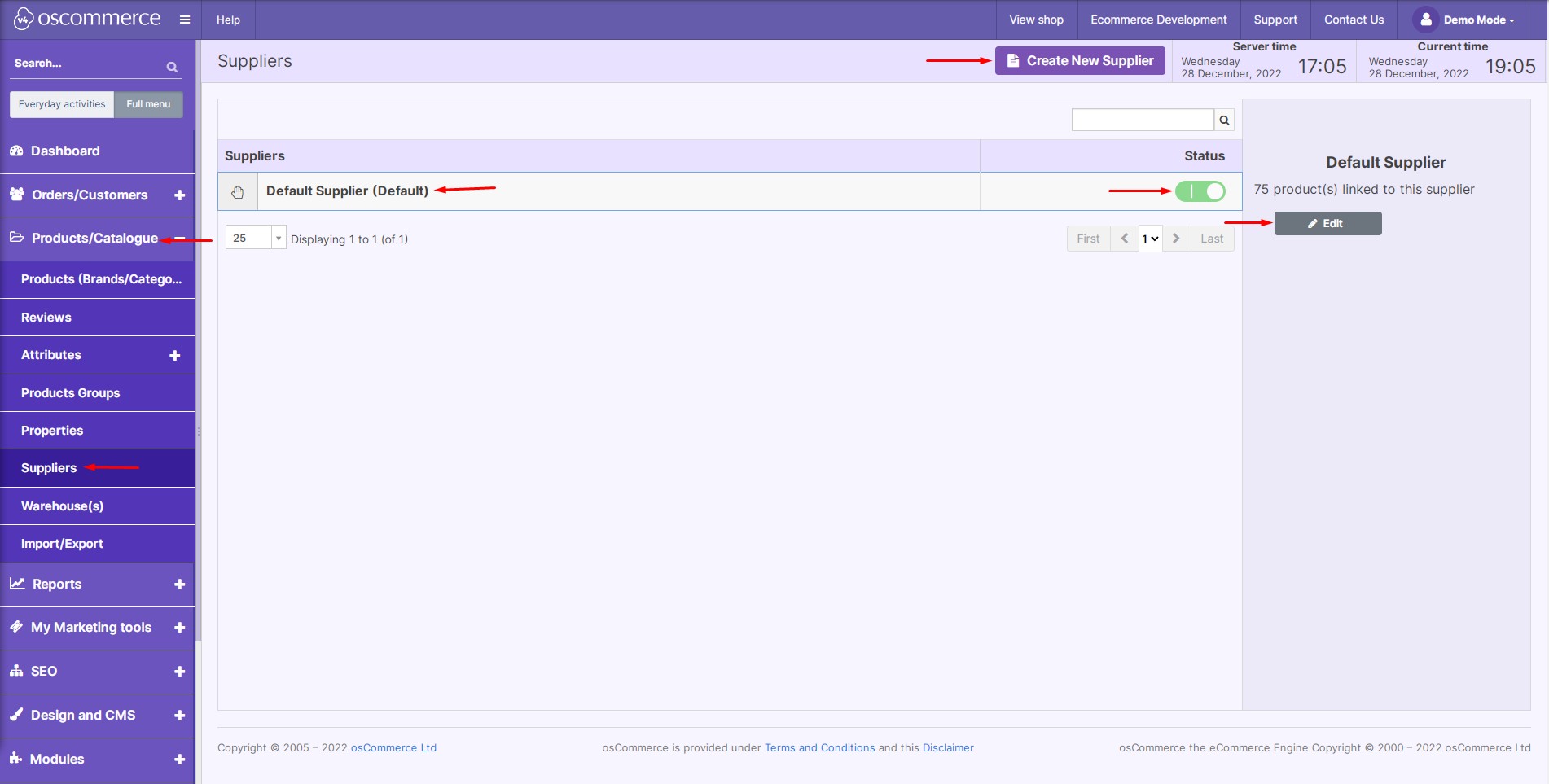Click the drag hand icon on Default Supplier row
This screenshot has width=1549, height=784.
coord(237,192)
